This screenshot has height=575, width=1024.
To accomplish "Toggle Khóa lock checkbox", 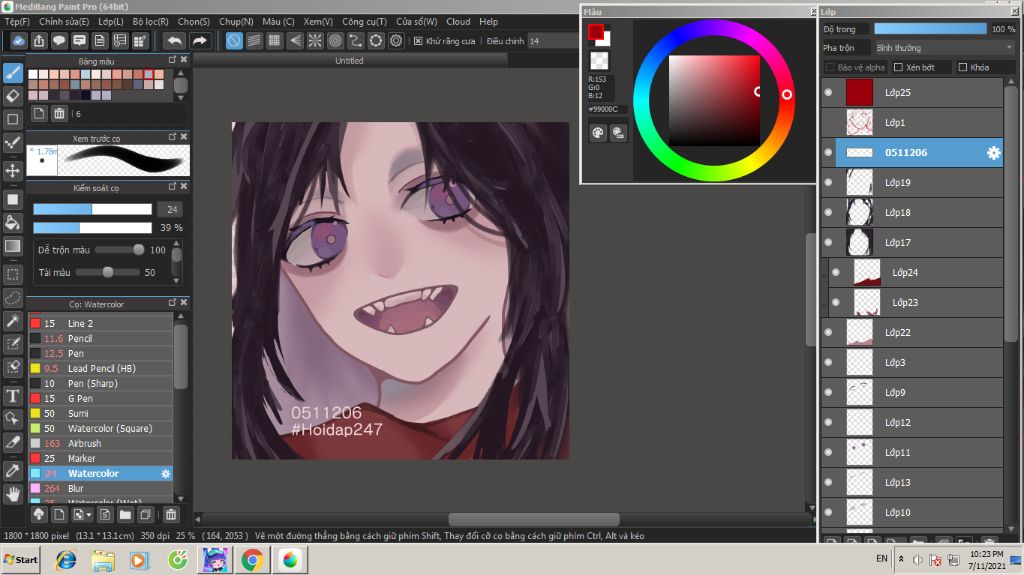I will pos(962,67).
